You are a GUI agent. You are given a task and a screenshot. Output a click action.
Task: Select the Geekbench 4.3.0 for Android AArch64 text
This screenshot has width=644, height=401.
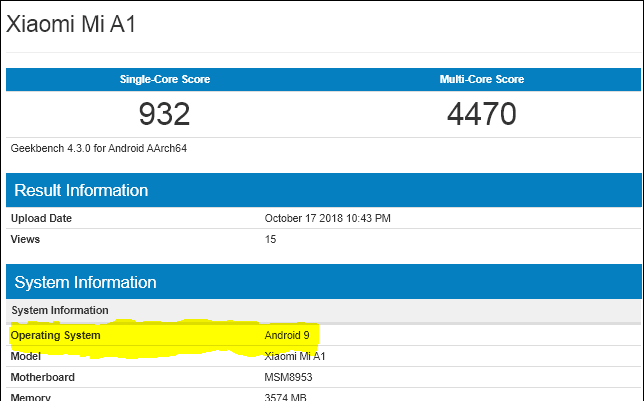99,148
